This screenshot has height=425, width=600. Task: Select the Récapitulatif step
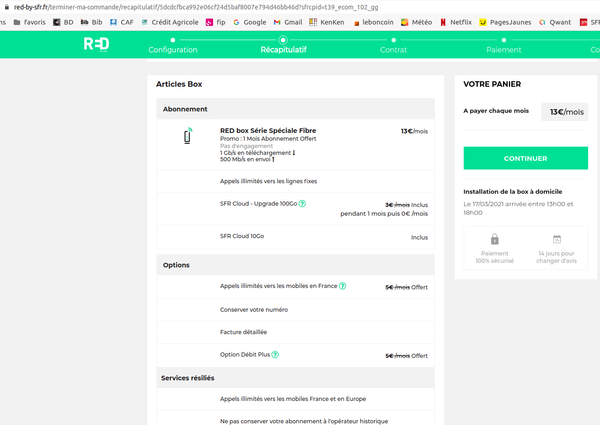click(283, 46)
